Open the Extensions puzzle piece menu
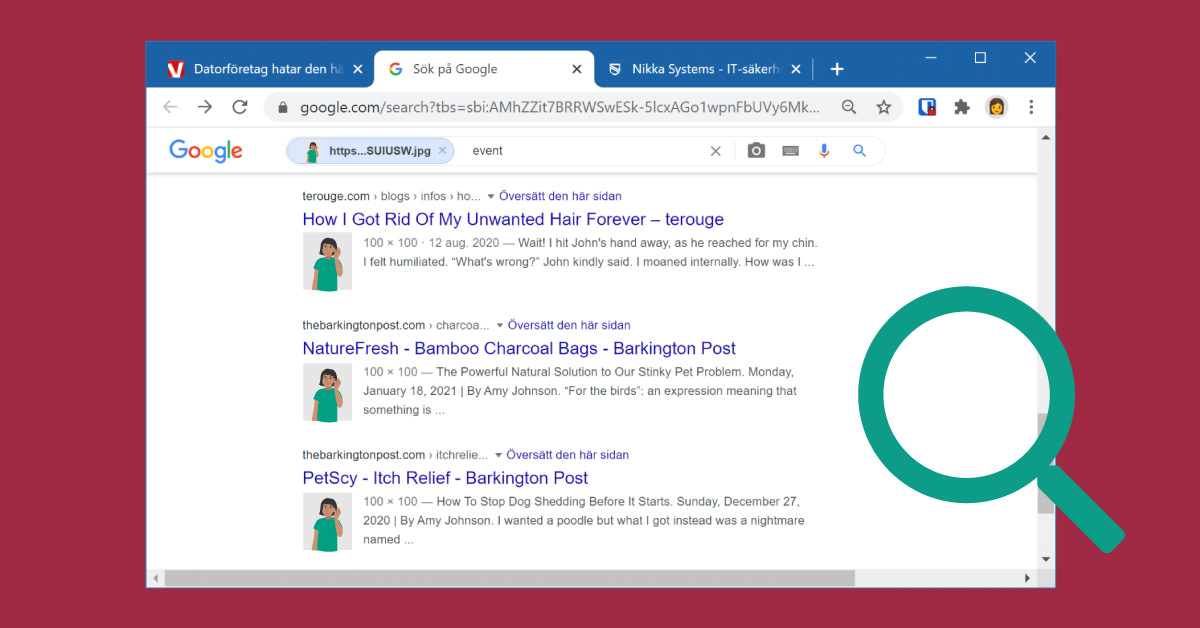This screenshot has width=1200, height=628. click(962, 107)
